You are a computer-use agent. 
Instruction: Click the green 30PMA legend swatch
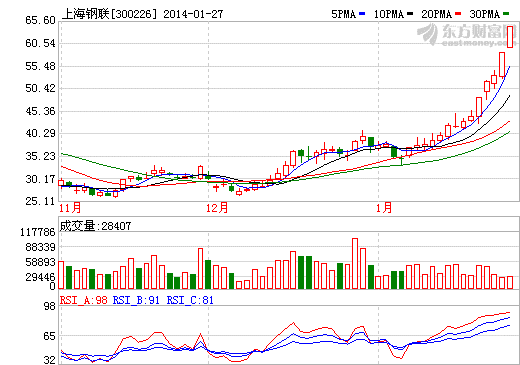coord(506,14)
